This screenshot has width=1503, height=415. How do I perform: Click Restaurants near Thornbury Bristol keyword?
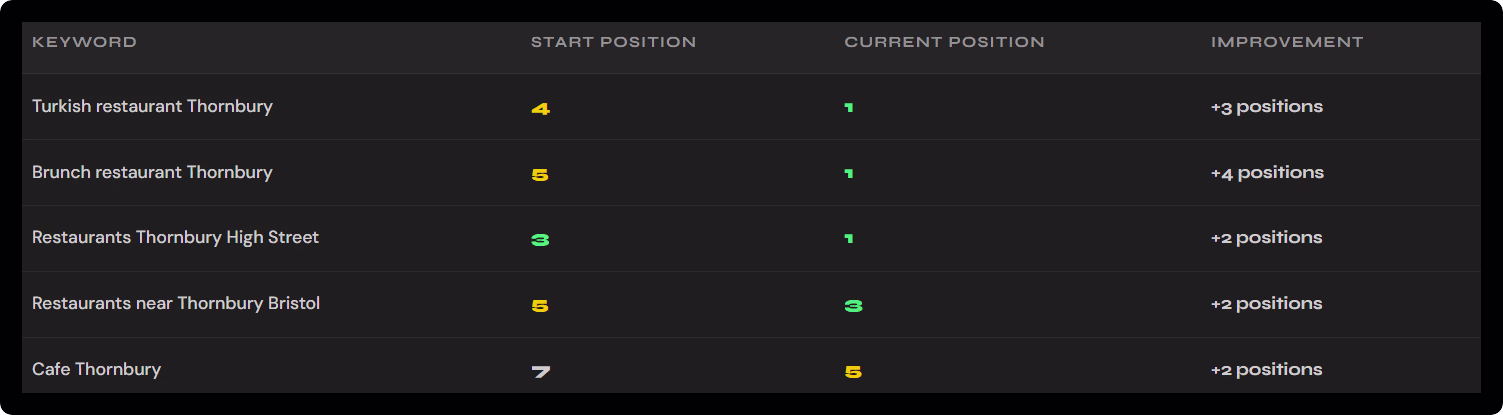[x=176, y=304]
